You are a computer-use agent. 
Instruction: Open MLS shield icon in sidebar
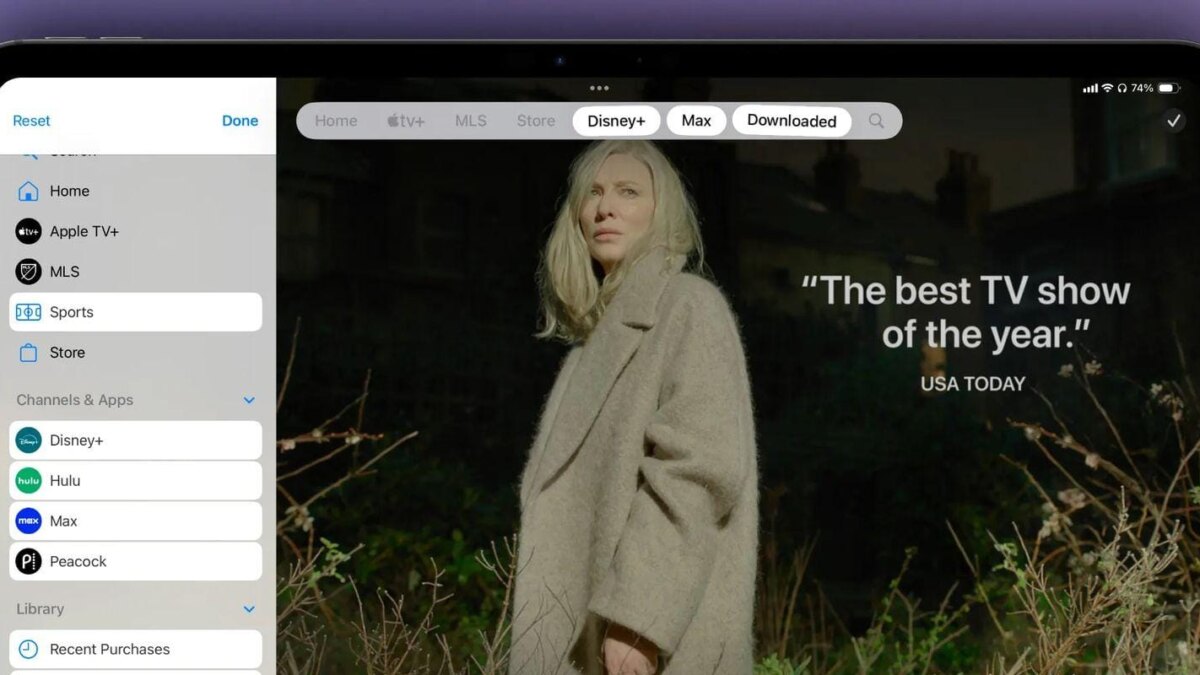tap(28, 272)
